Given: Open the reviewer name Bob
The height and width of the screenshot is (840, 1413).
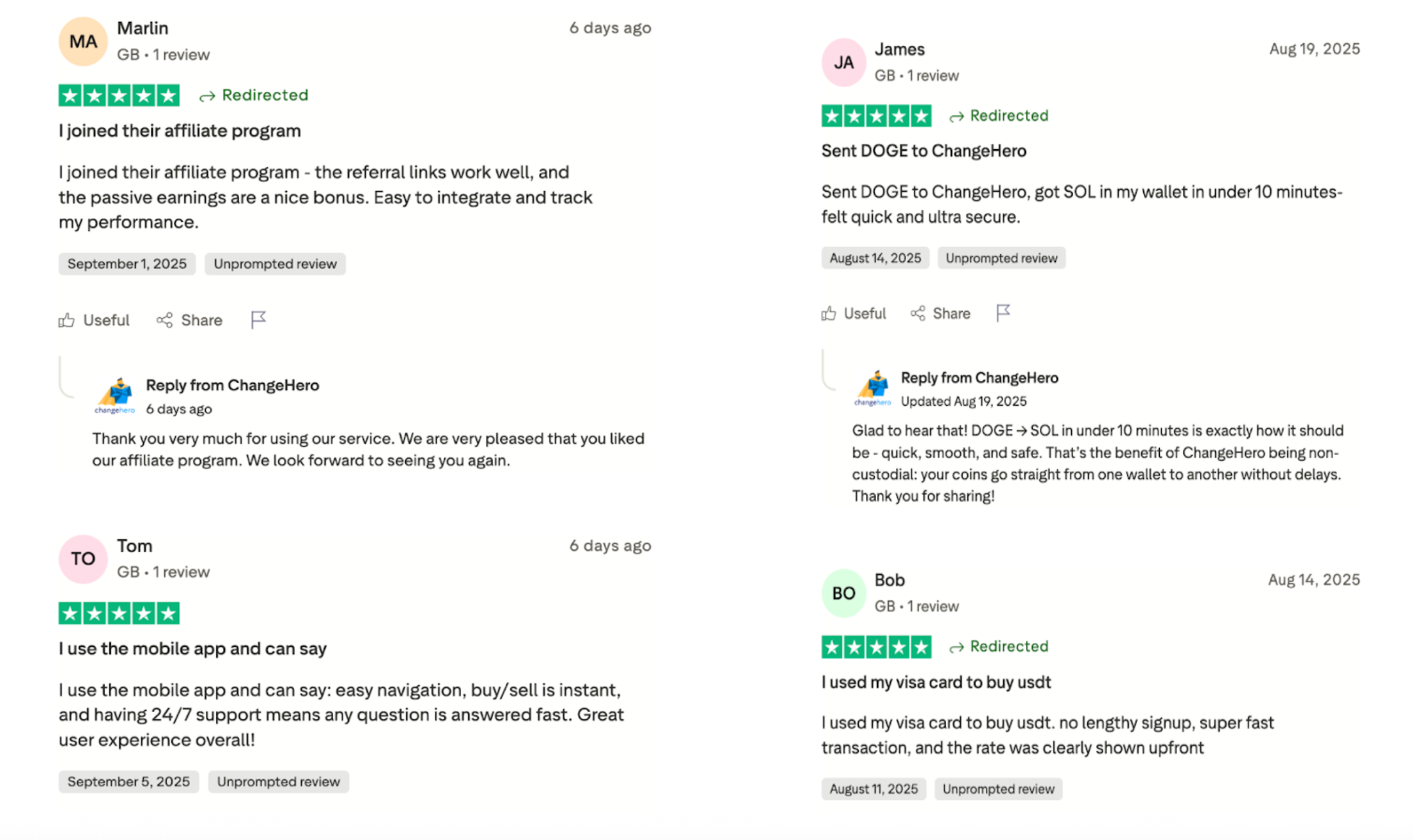Looking at the screenshot, I should [x=889, y=580].
